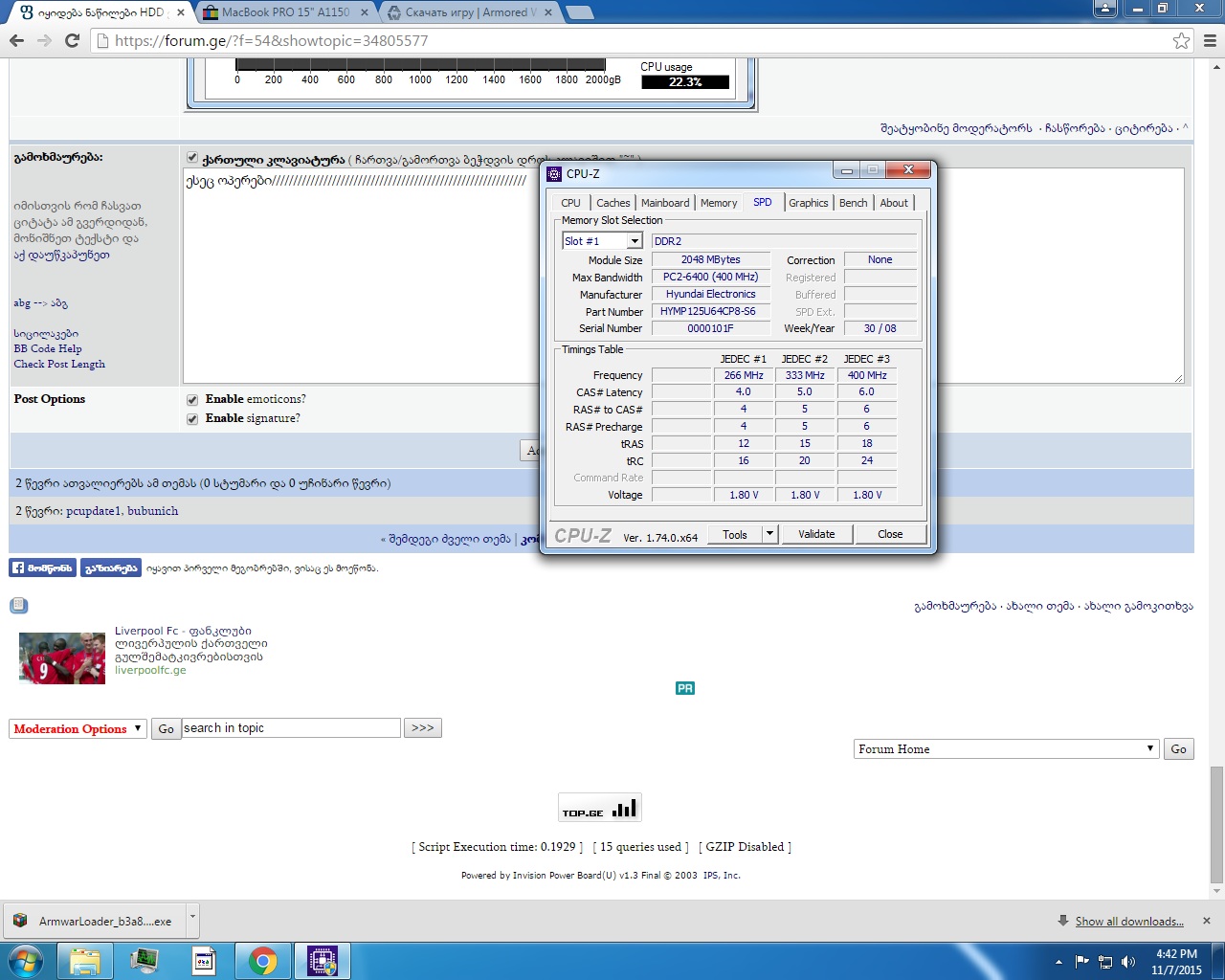Open the Windows Start menu

pyautogui.click(x=26, y=961)
